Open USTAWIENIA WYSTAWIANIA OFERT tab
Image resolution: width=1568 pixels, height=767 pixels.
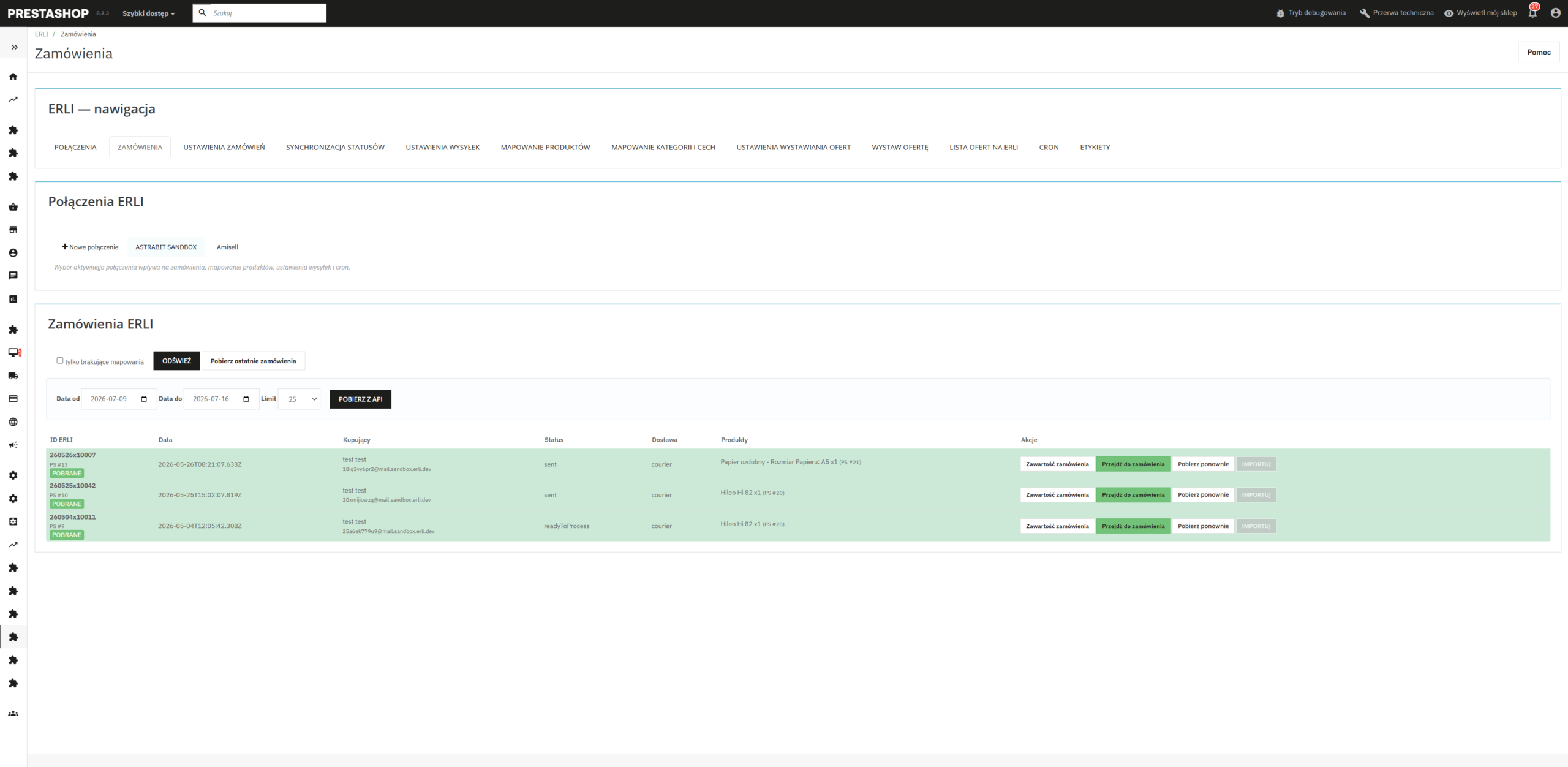794,148
